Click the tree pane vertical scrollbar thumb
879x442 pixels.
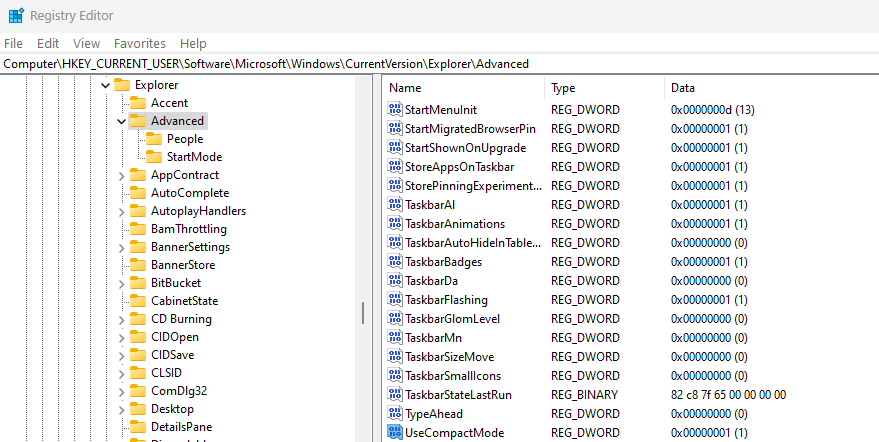(363, 313)
